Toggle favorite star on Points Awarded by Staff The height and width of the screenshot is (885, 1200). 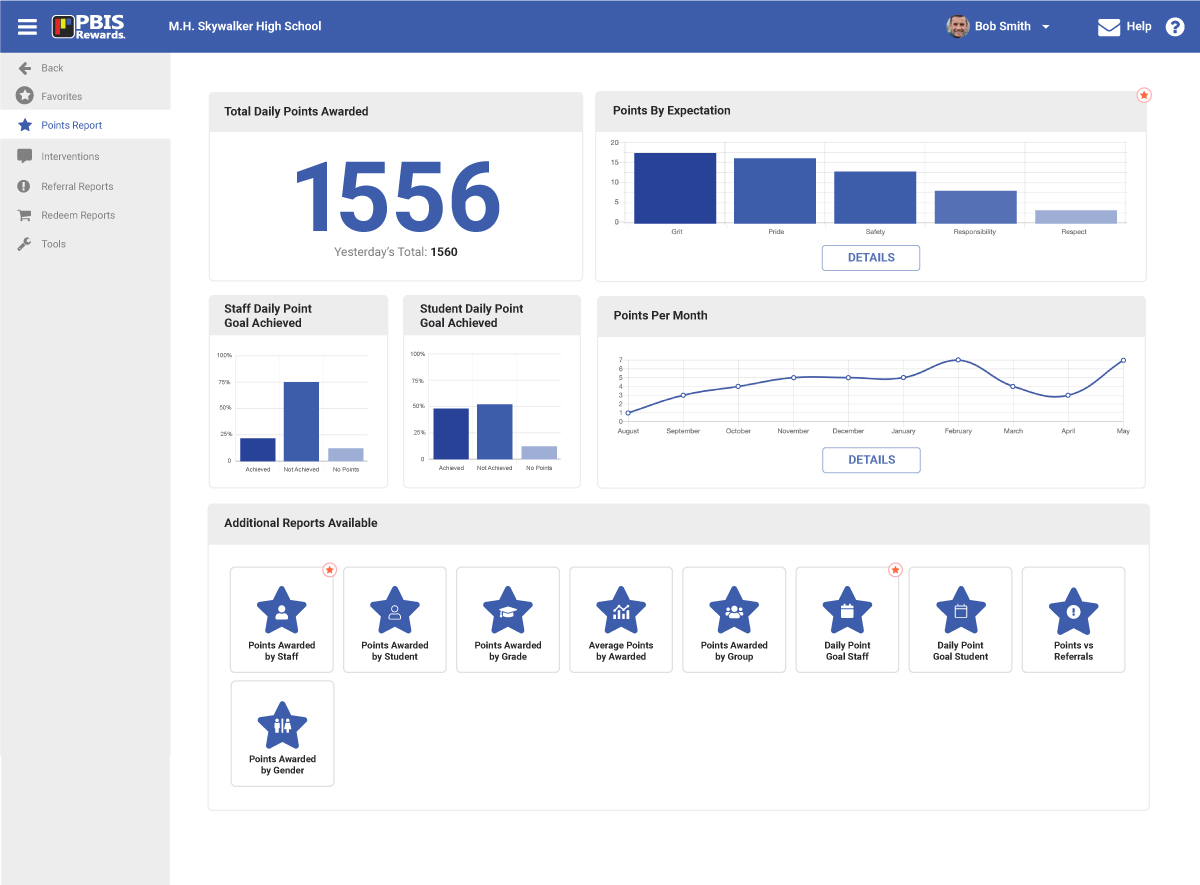click(329, 570)
